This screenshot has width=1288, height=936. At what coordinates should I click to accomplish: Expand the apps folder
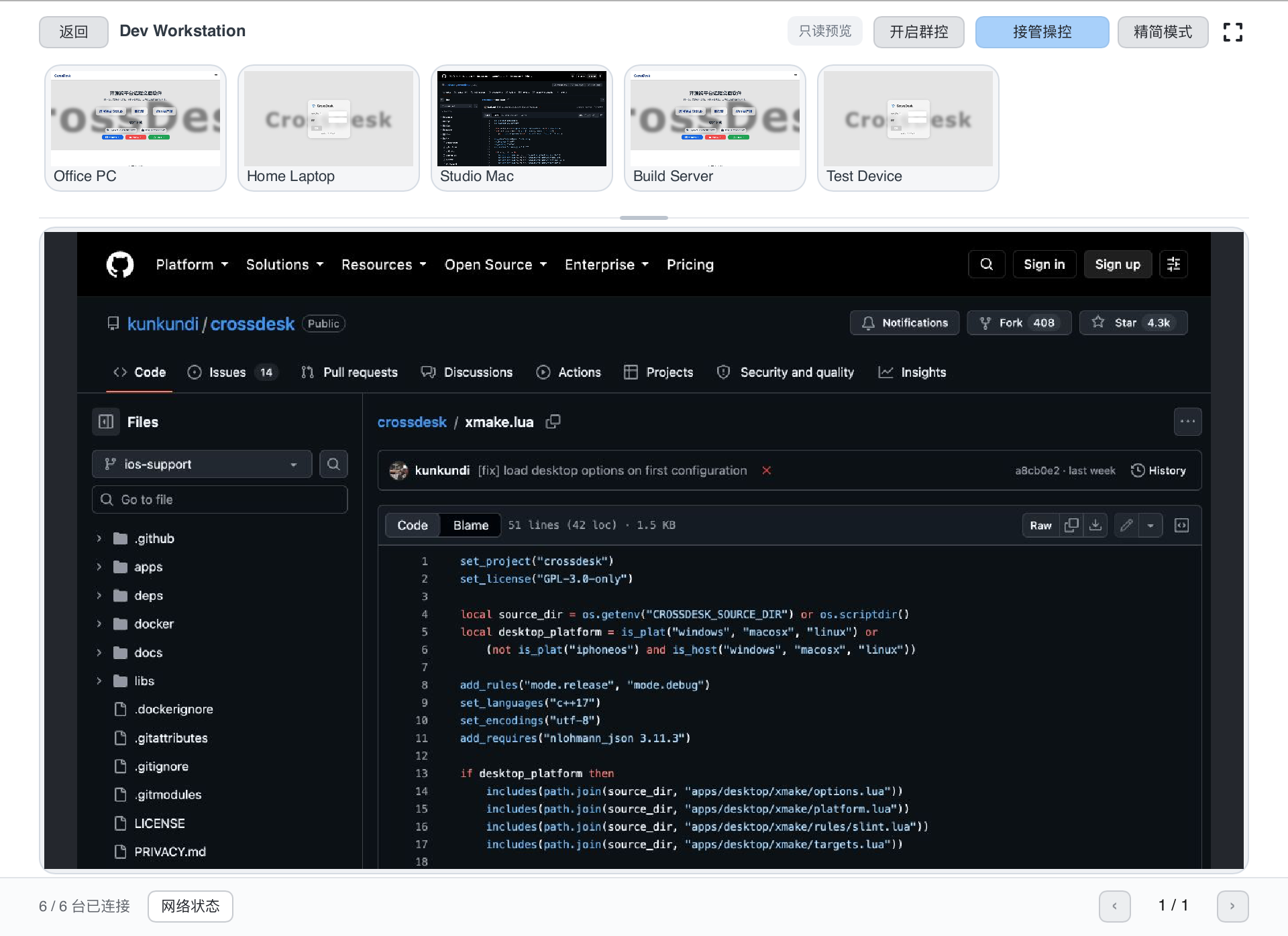click(x=99, y=567)
